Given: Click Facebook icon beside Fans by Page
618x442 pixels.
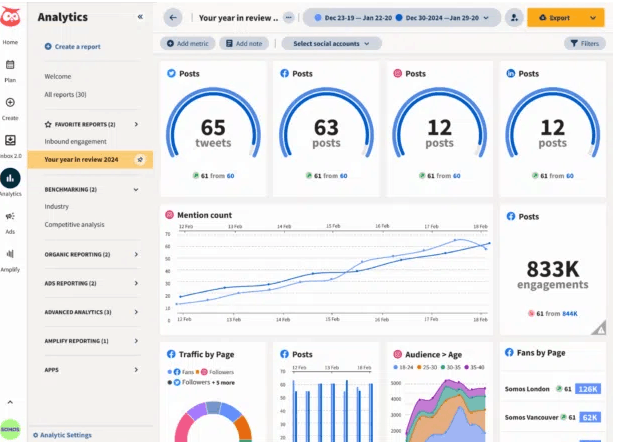Looking at the screenshot, I should click(509, 352).
